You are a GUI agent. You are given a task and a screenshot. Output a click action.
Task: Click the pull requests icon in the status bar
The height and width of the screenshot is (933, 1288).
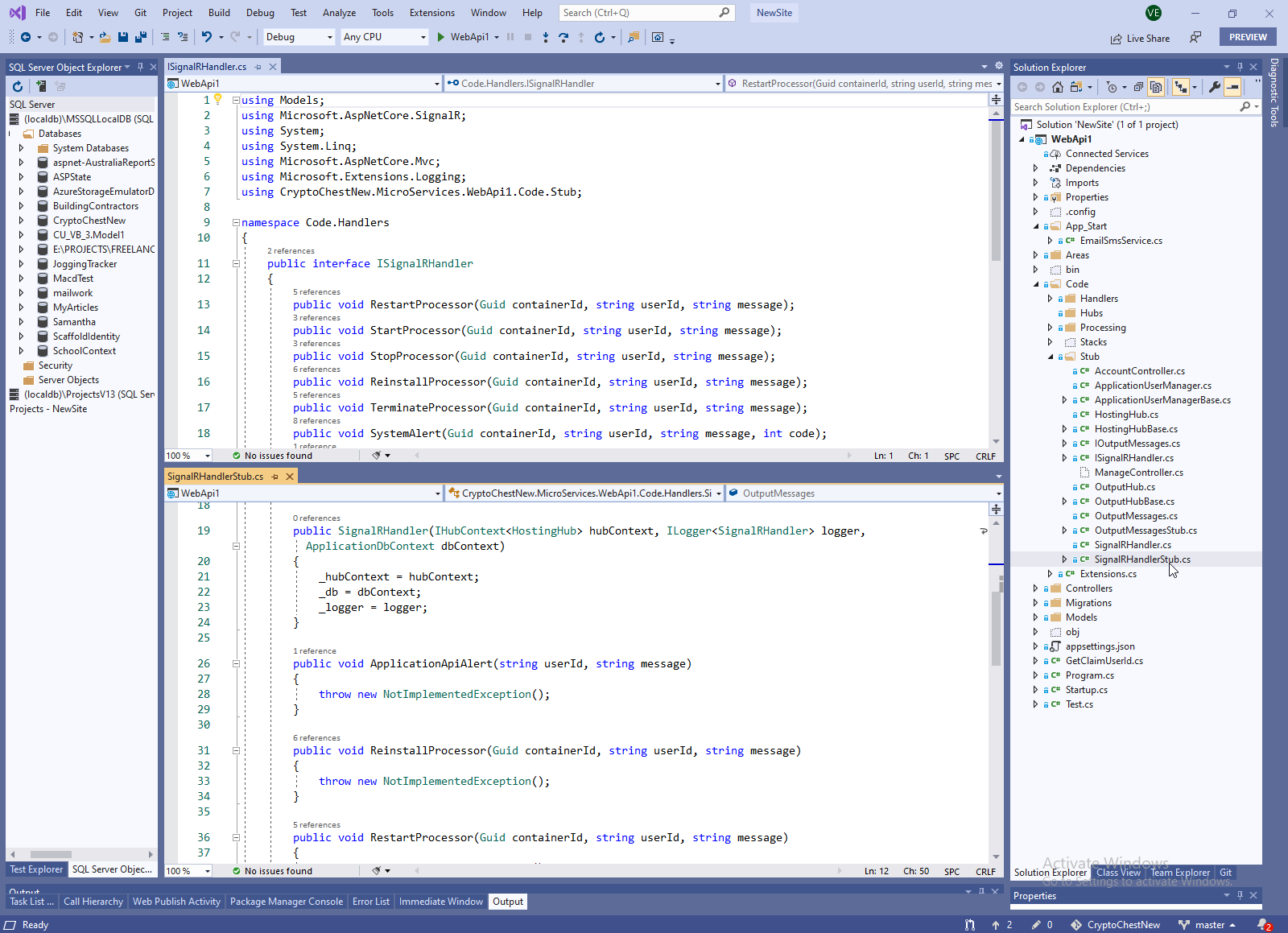970,925
